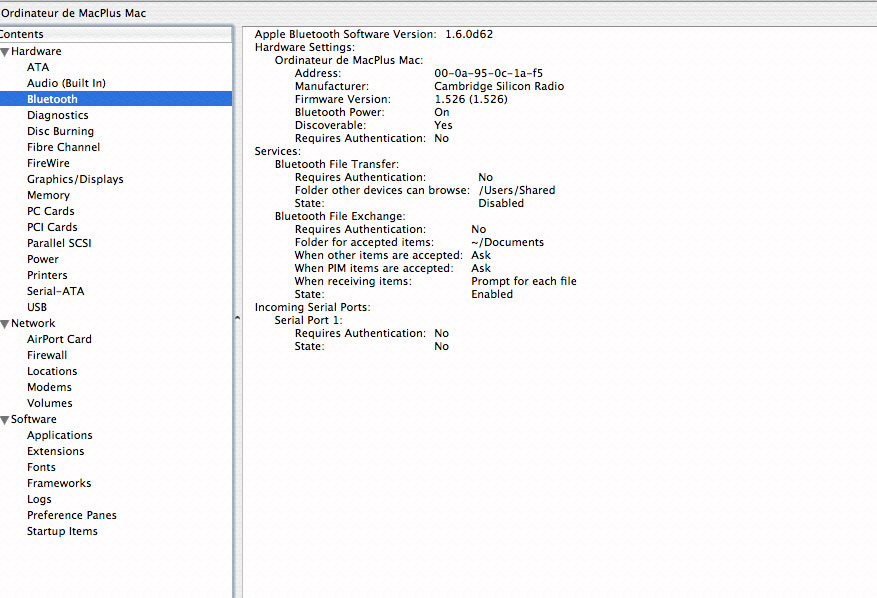Select the highlighted Bluetooth entry
The image size is (877, 598).
point(116,99)
